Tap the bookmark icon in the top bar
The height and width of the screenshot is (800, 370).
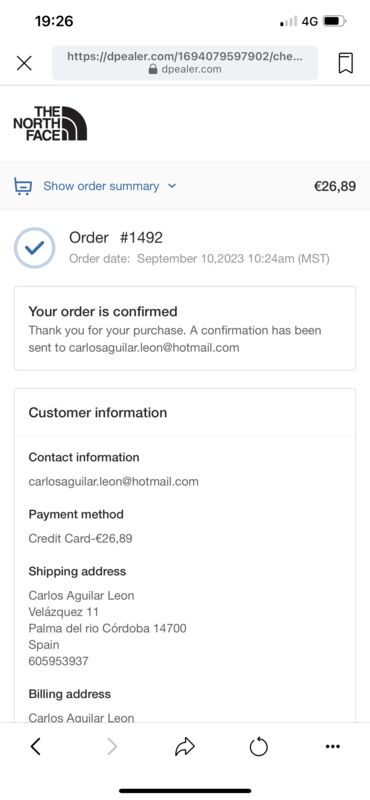pos(346,63)
